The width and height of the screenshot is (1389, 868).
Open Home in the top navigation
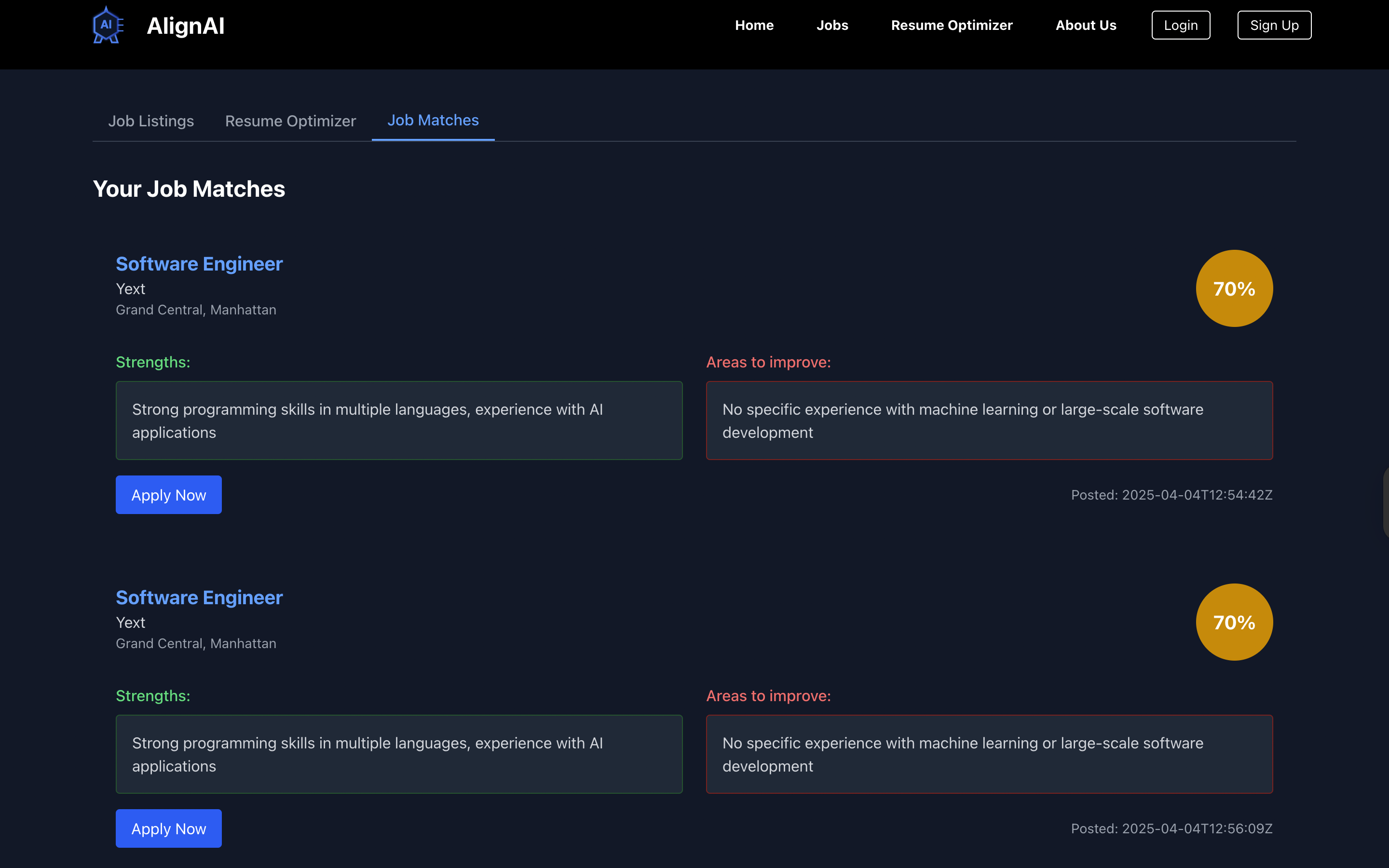click(754, 25)
